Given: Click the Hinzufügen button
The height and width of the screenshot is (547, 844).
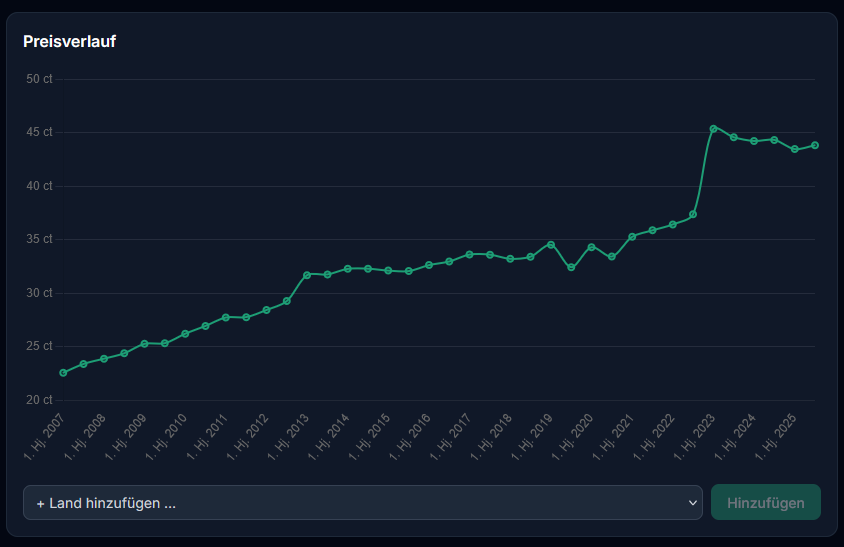Looking at the screenshot, I should click(x=765, y=502).
